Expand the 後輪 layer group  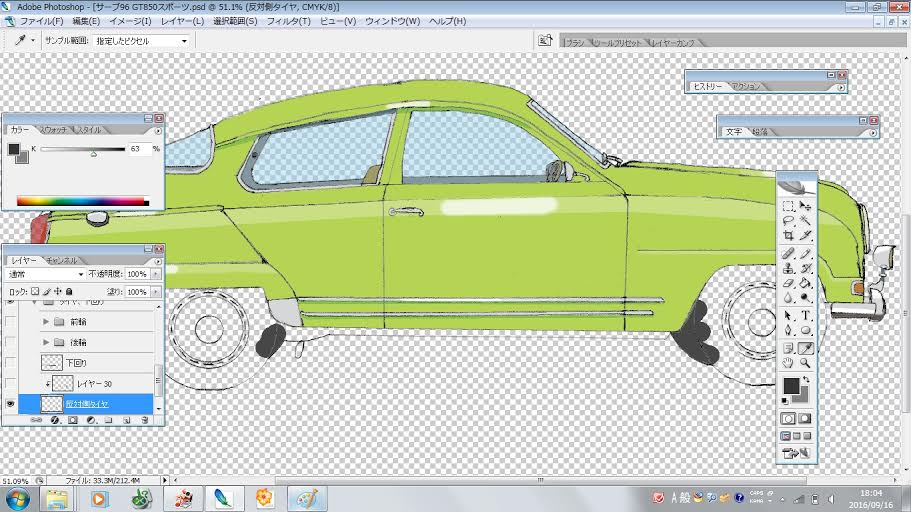pyautogui.click(x=45, y=342)
